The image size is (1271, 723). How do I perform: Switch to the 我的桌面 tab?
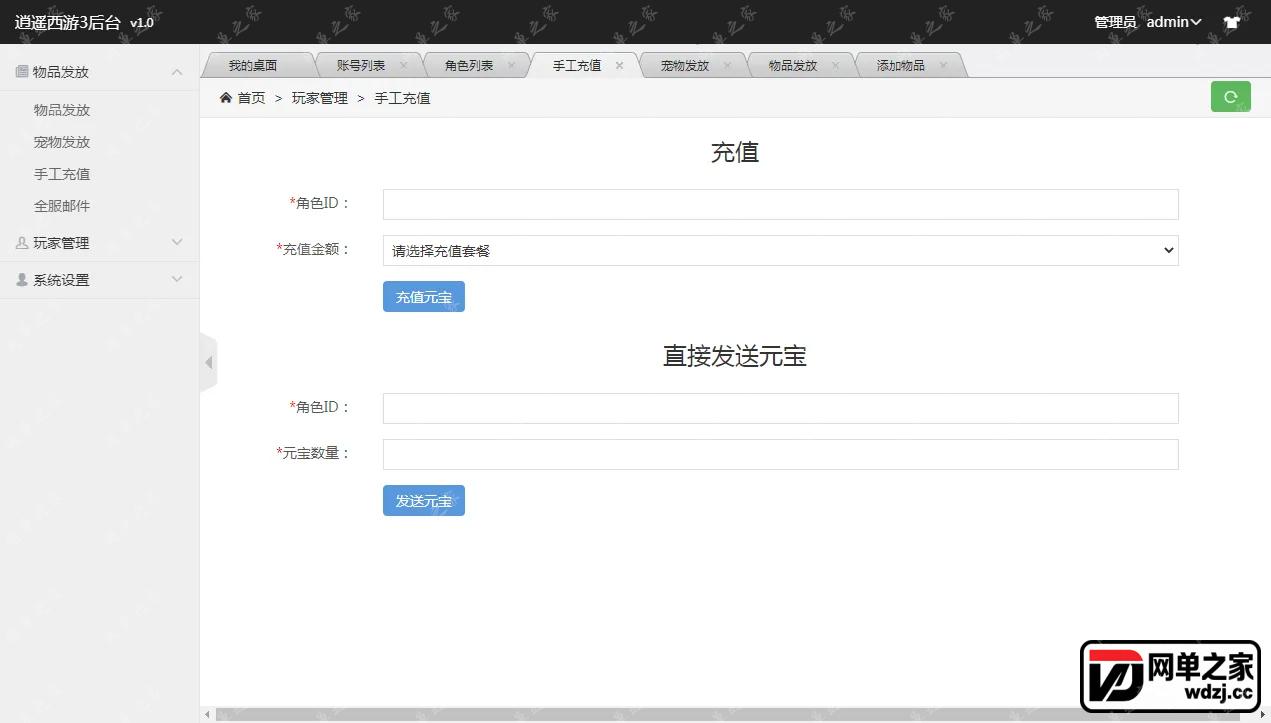tap(252, 65)
